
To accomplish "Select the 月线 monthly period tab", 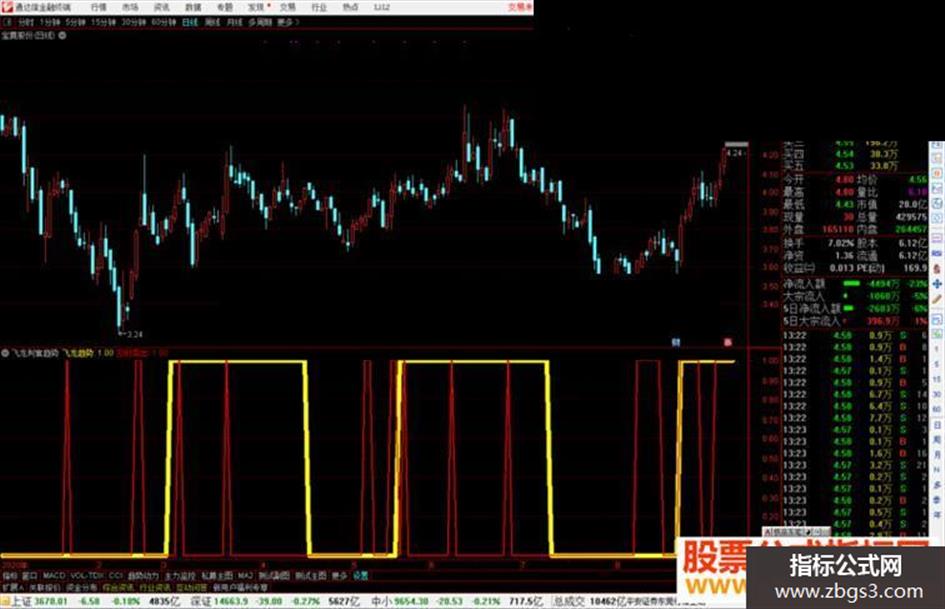I will point(234,22).
